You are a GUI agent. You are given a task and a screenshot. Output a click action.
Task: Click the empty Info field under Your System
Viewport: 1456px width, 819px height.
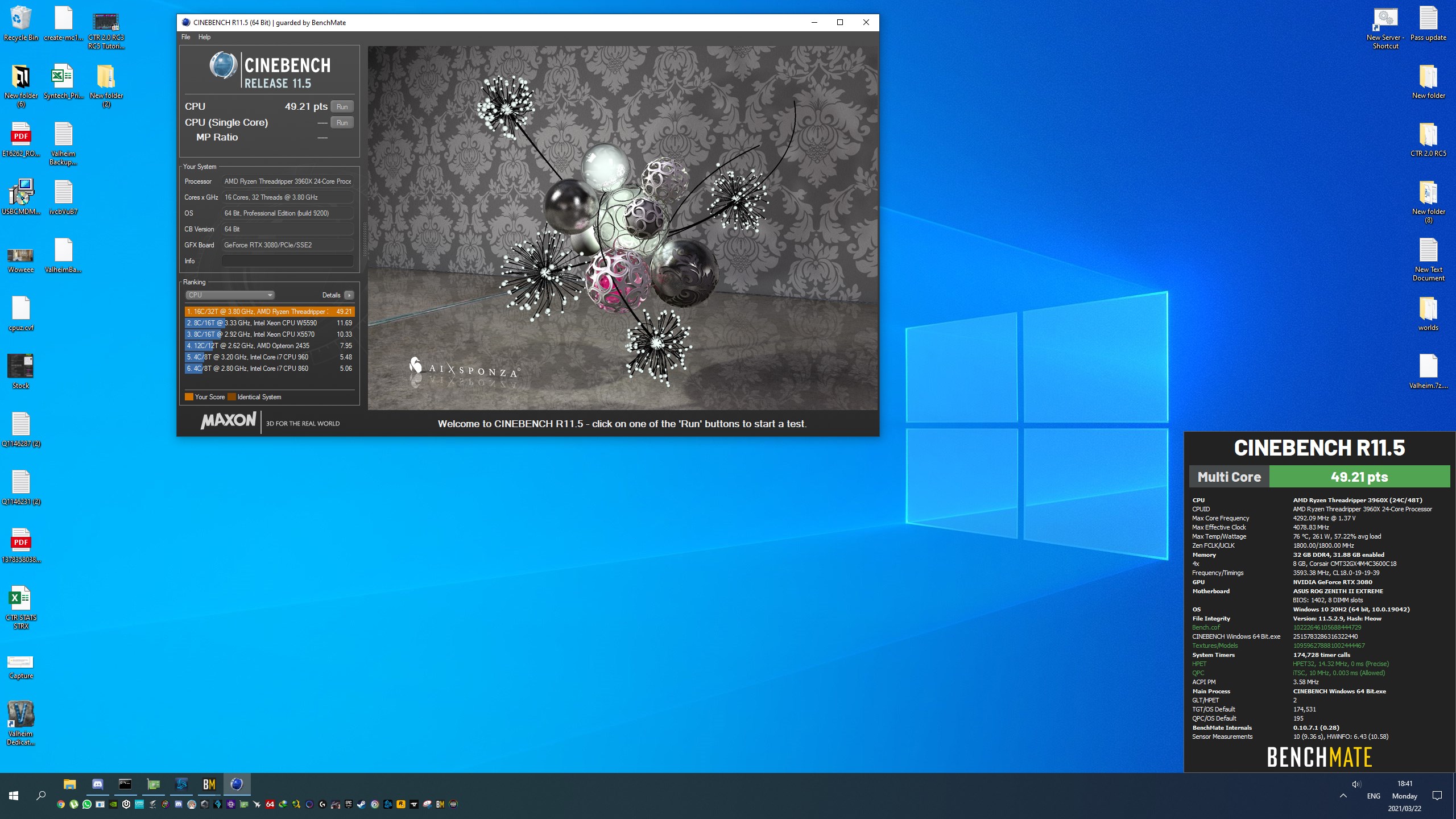coord(287,261)
